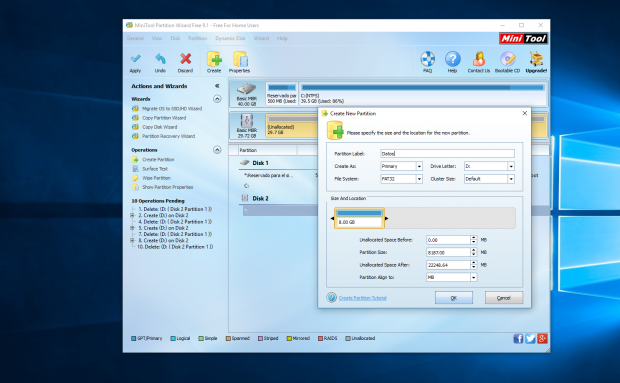Click the MiniTool logo
Viewport: 620px width, 383px height.
(523, 38)
